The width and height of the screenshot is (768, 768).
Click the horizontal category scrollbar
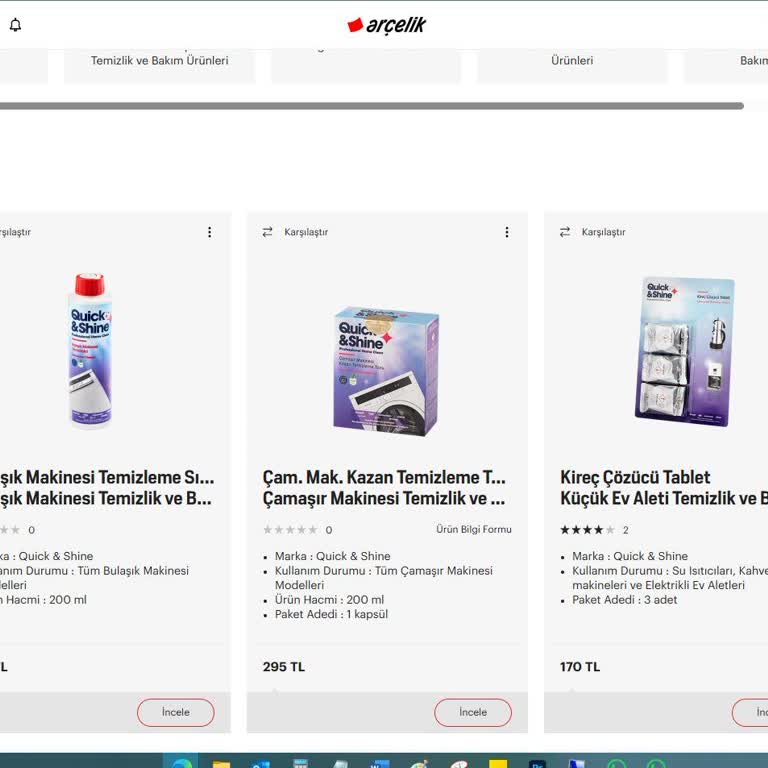click(371, 106)
